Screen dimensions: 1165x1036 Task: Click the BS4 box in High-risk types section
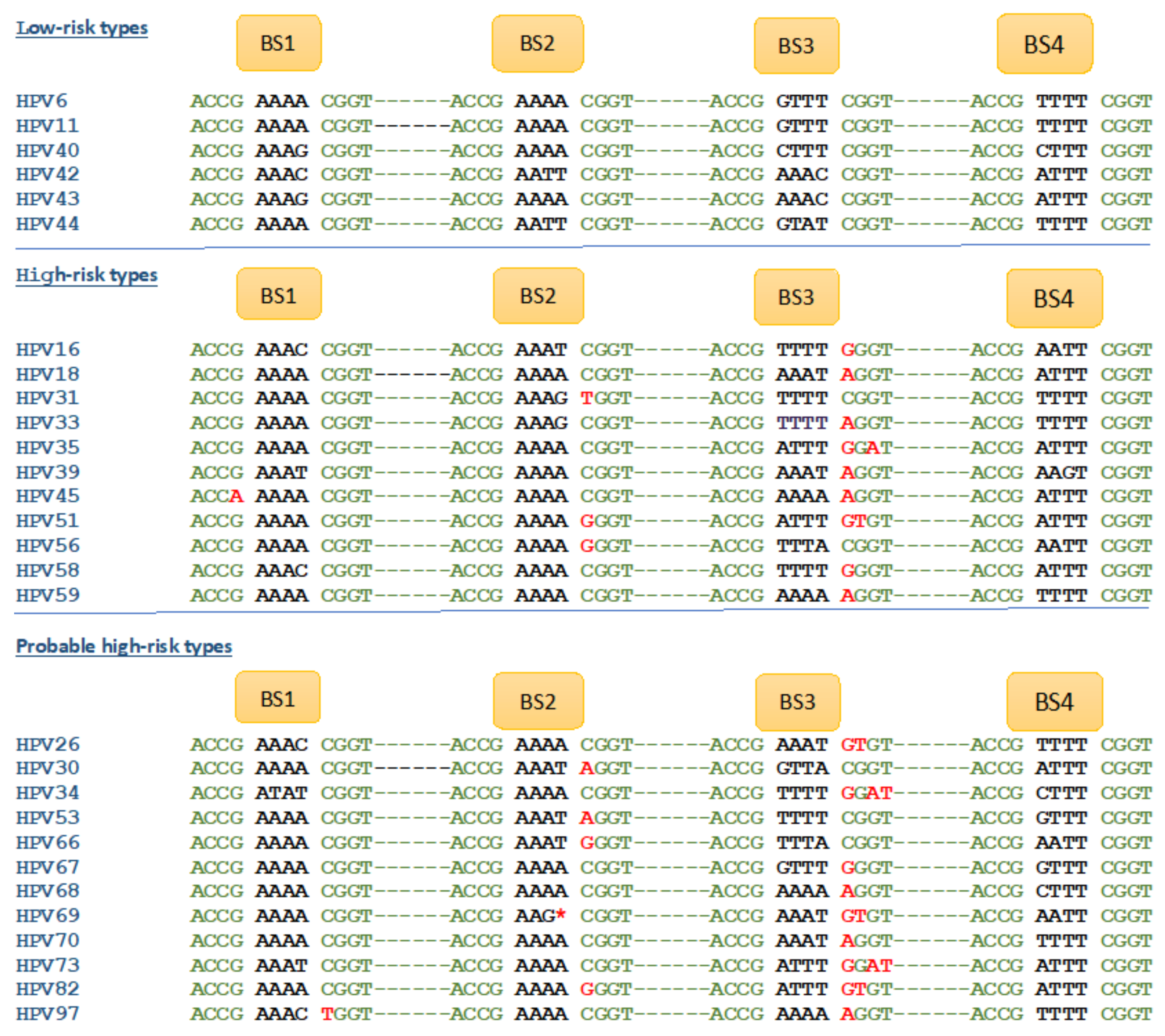tap(1054, 299)
